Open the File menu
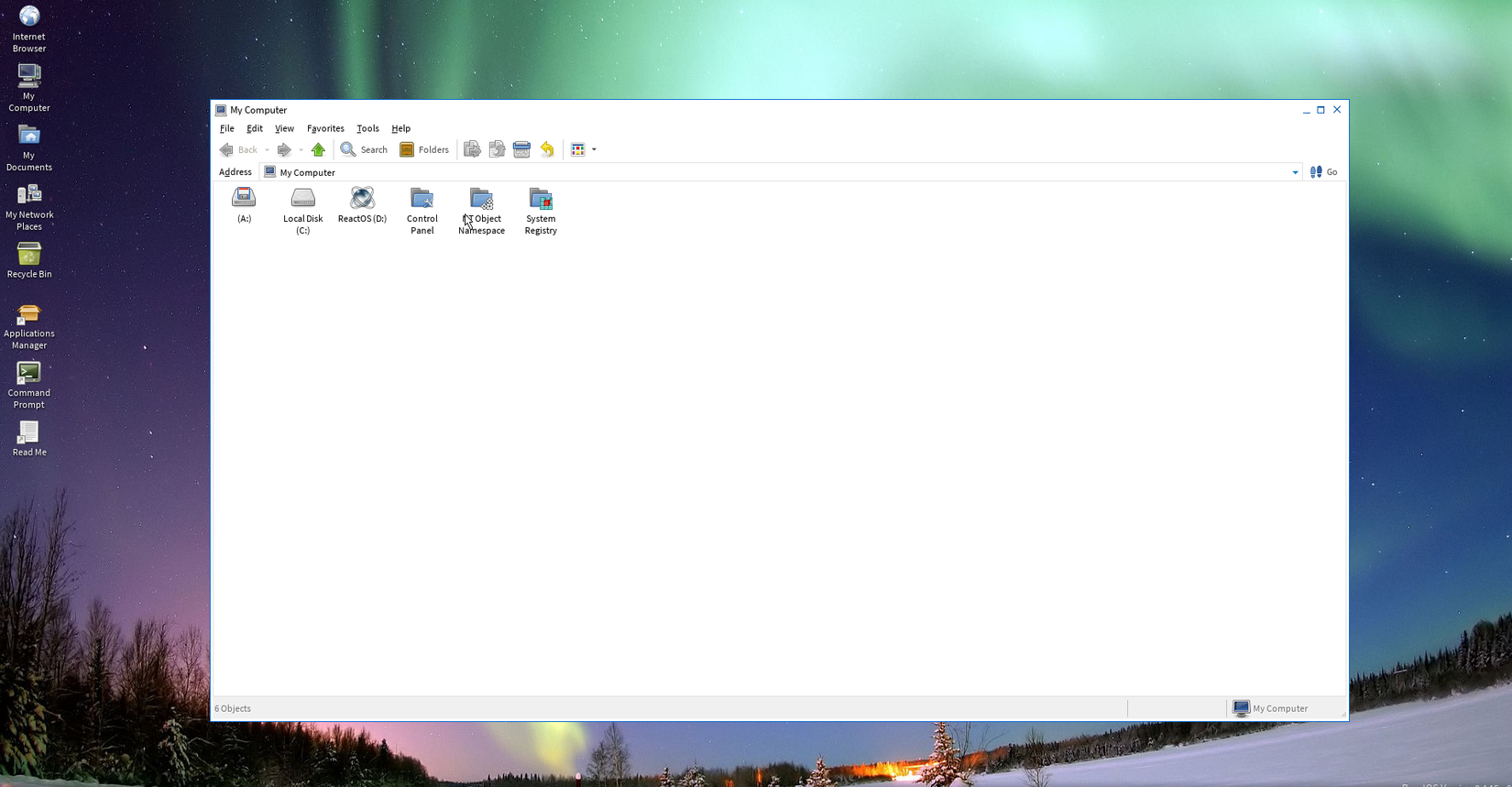The width and height of the screenshot is (1512, 787). pos(226,128)
